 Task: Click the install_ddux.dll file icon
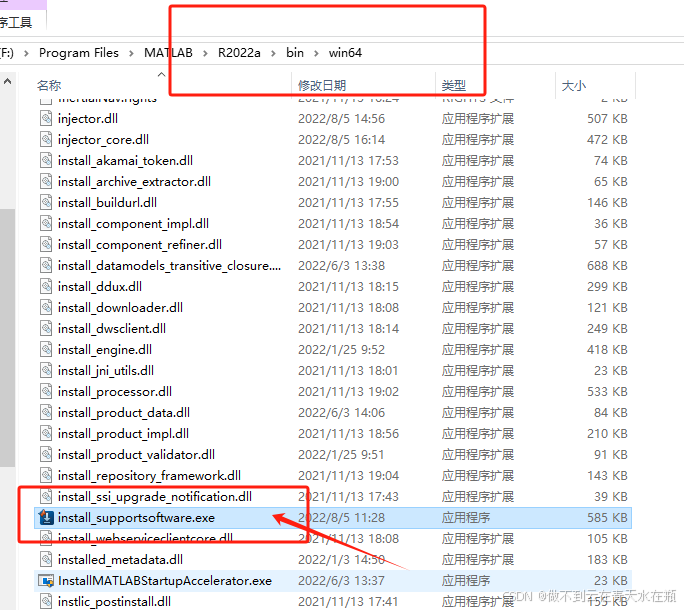coord(46,286)
